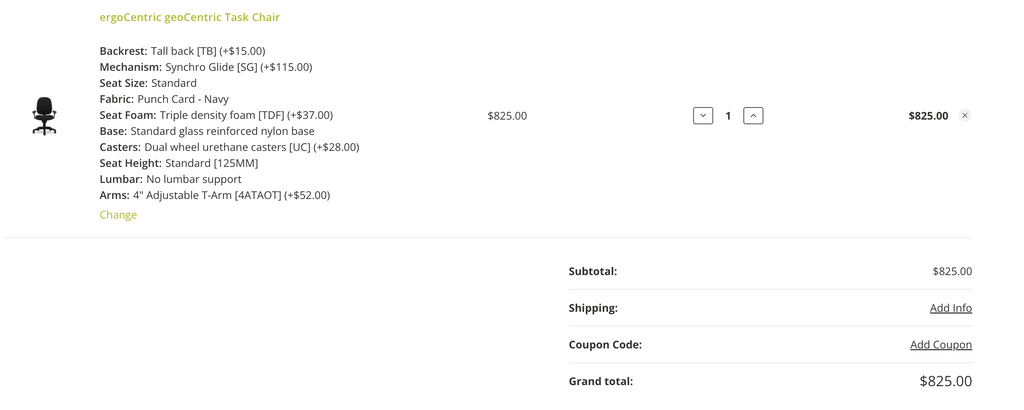The height and width of the screenshot is (410, 1024).
Task: Click the bold item total $825.00
Action: click(928, 116)
